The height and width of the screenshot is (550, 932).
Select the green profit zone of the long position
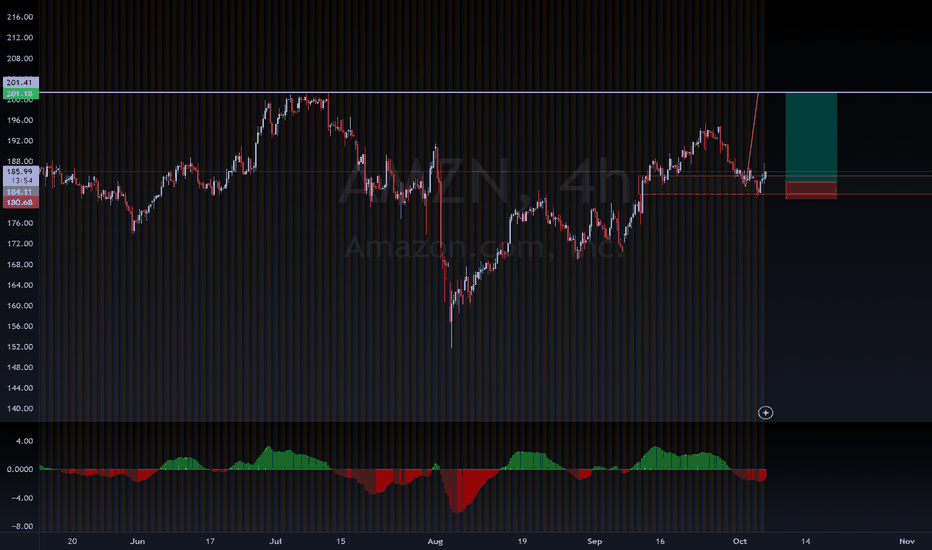[x=811, y=137]
